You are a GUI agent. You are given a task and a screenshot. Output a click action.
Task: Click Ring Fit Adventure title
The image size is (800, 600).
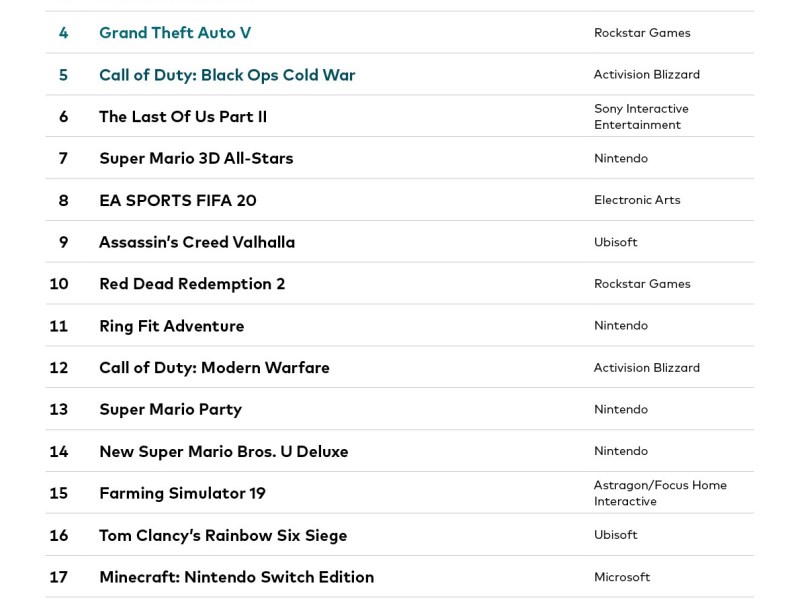point(172,326)
